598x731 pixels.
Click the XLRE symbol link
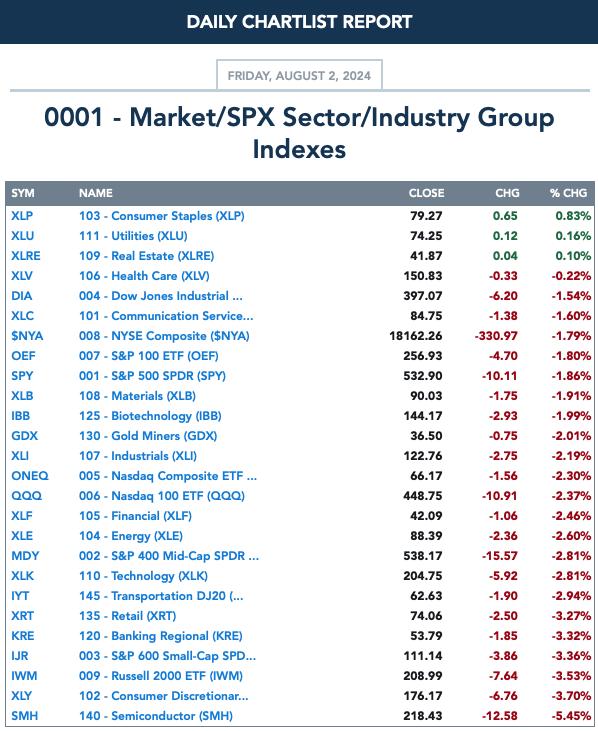click(x=26, y=256)
